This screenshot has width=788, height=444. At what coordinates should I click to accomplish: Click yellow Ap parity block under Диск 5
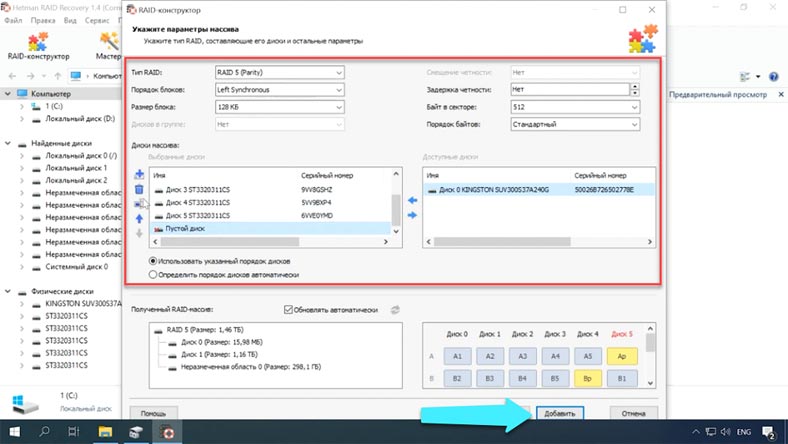click(x=621, y=356)
